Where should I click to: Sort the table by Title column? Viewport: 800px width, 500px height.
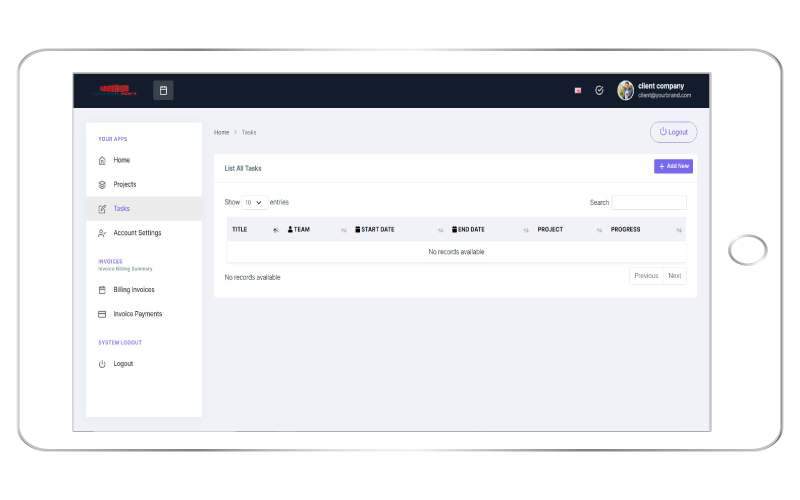[x=240, y=230]
